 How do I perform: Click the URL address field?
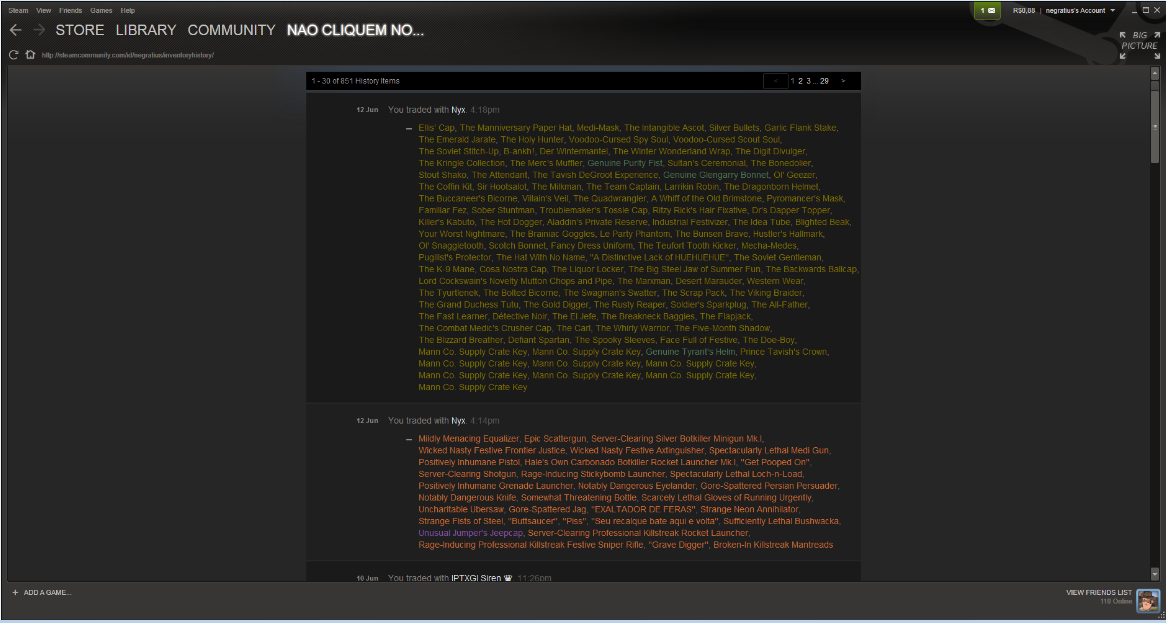coord(128,55)
